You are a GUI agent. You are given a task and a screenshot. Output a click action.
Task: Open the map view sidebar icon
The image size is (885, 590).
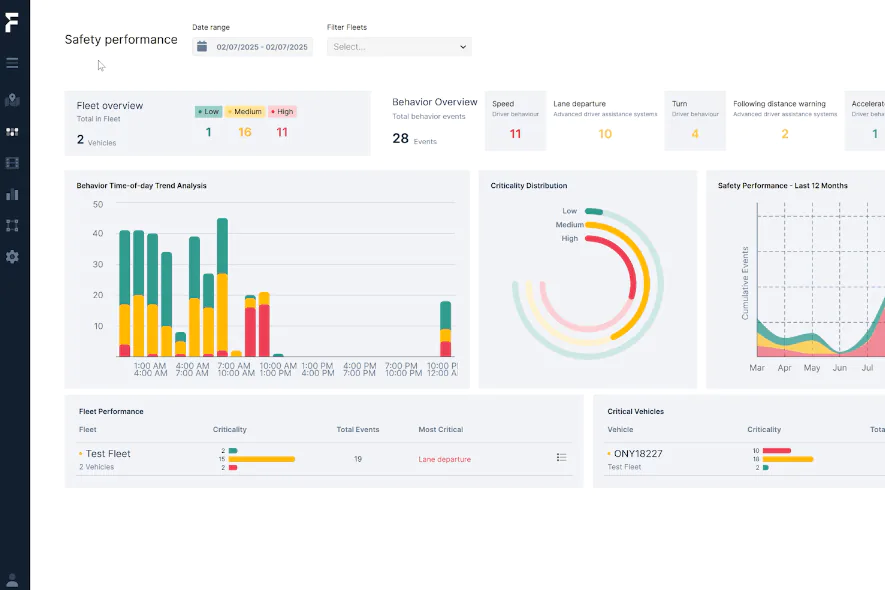pos(12,100)
